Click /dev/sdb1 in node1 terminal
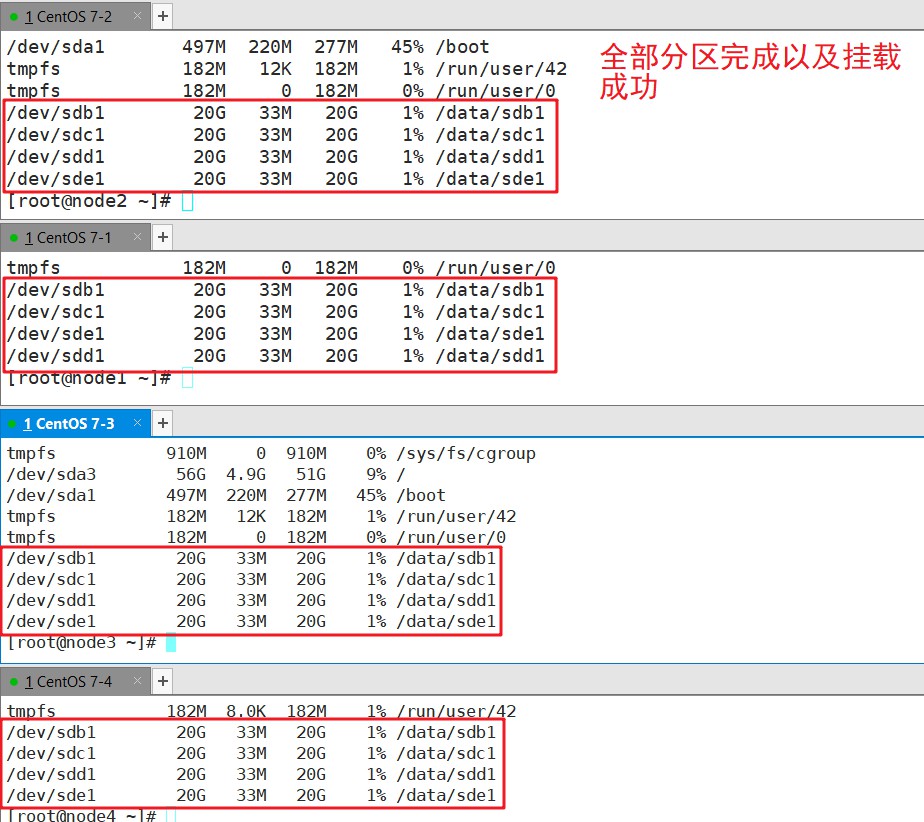This screenshot has width=924, height=822. [56, 290]
